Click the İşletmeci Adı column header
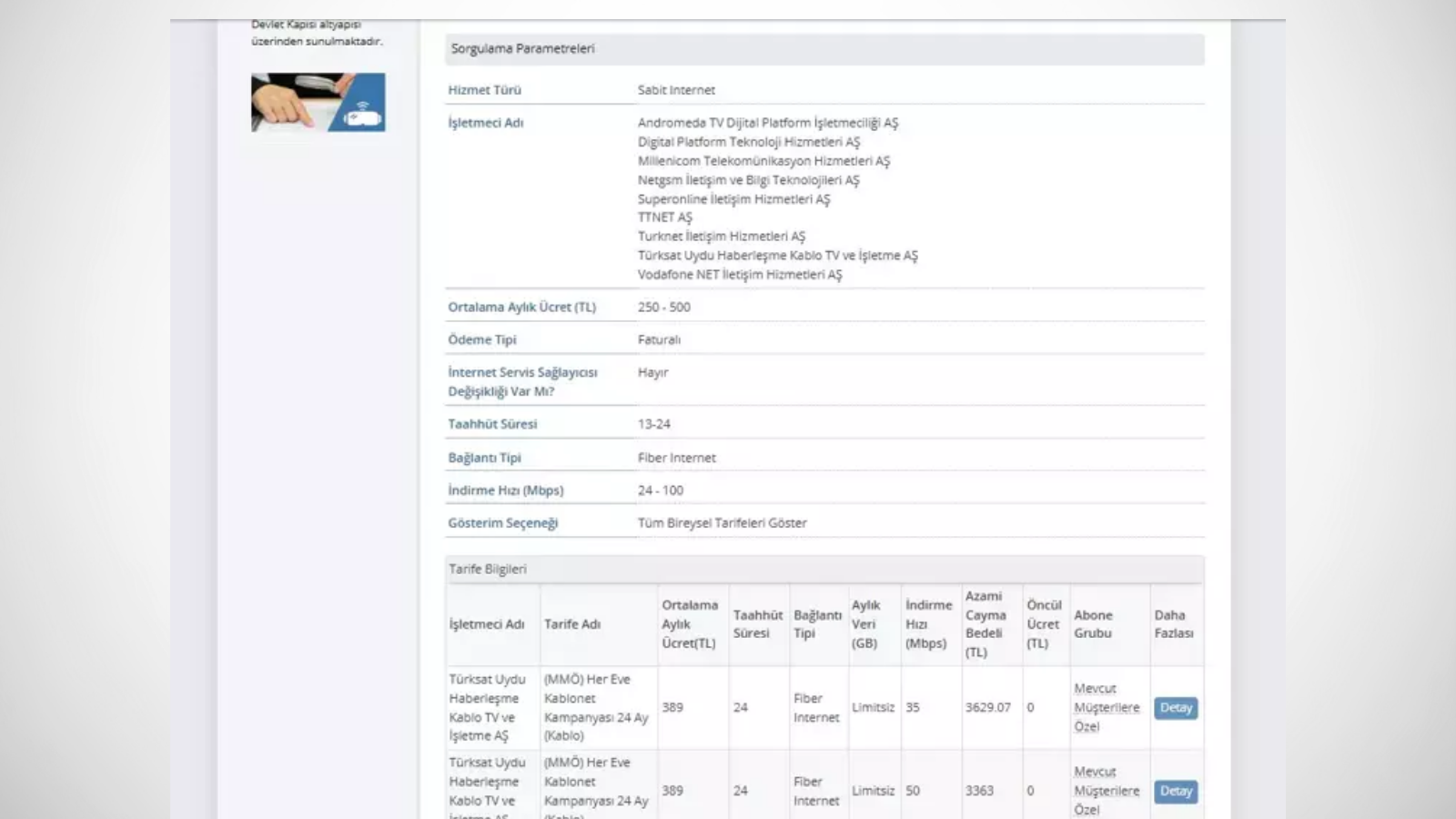Image resolution: width=1456 pixels, height=819 pixels. (487, 624)
